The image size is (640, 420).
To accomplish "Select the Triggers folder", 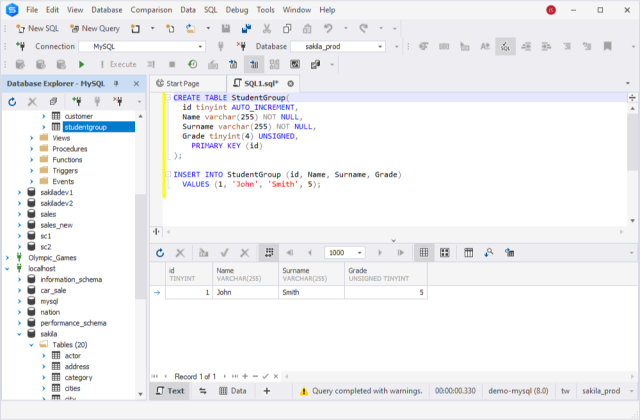I will click(65, 171).
